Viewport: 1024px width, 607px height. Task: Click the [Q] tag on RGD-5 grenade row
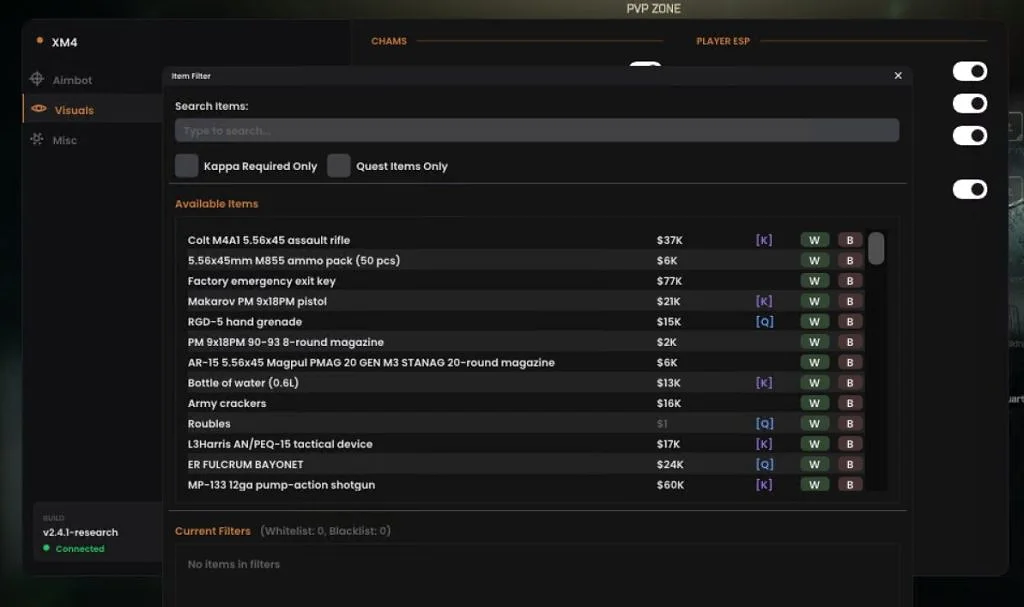point(764,321)
